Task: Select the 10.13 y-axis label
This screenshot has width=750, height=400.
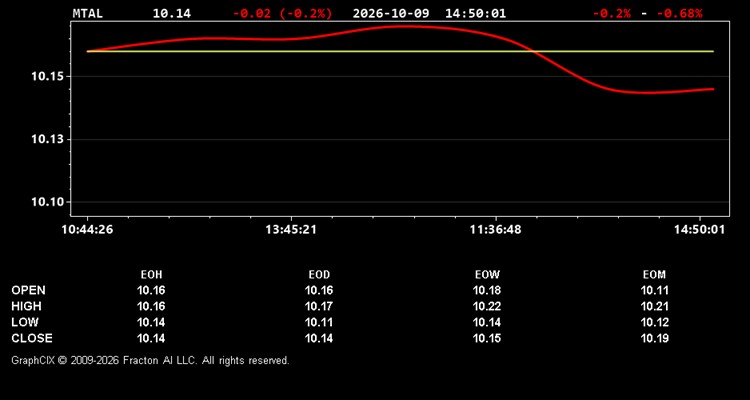Action: coord(47,139)
